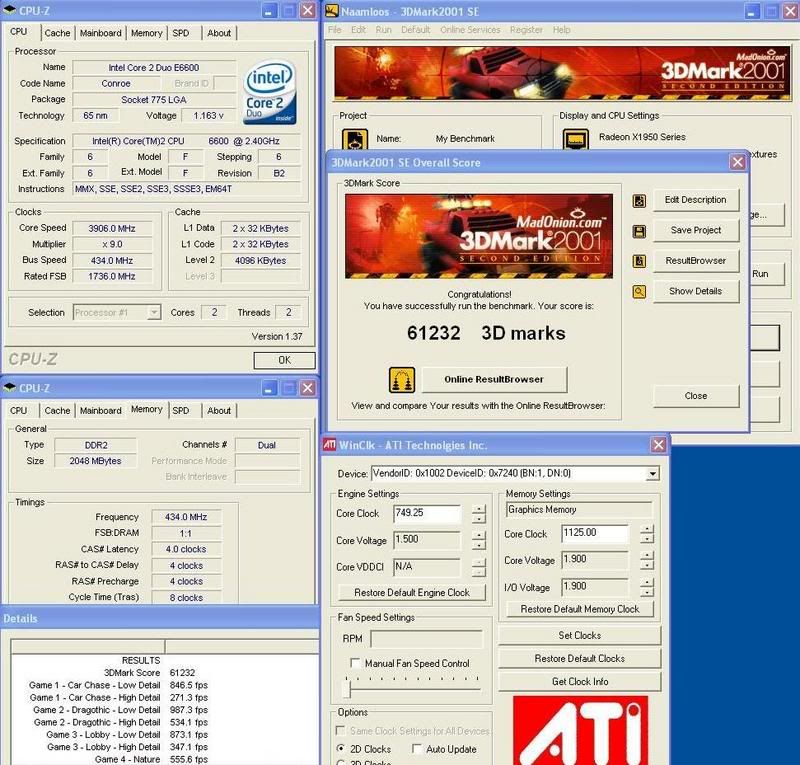Click the Edit Description button
800x765 pixels.
pos(695,200)
